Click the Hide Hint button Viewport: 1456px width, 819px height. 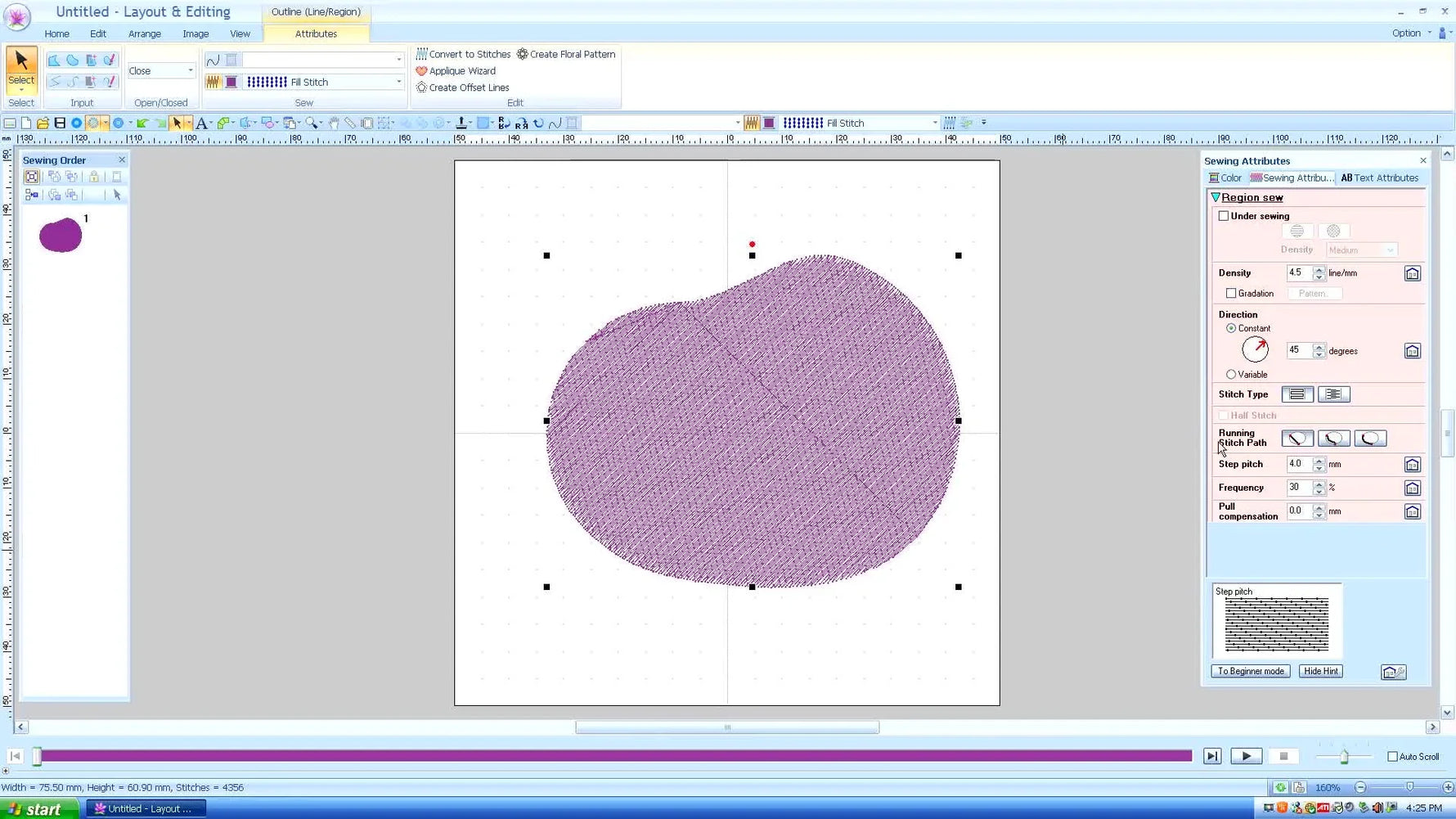pos(1321,672)
